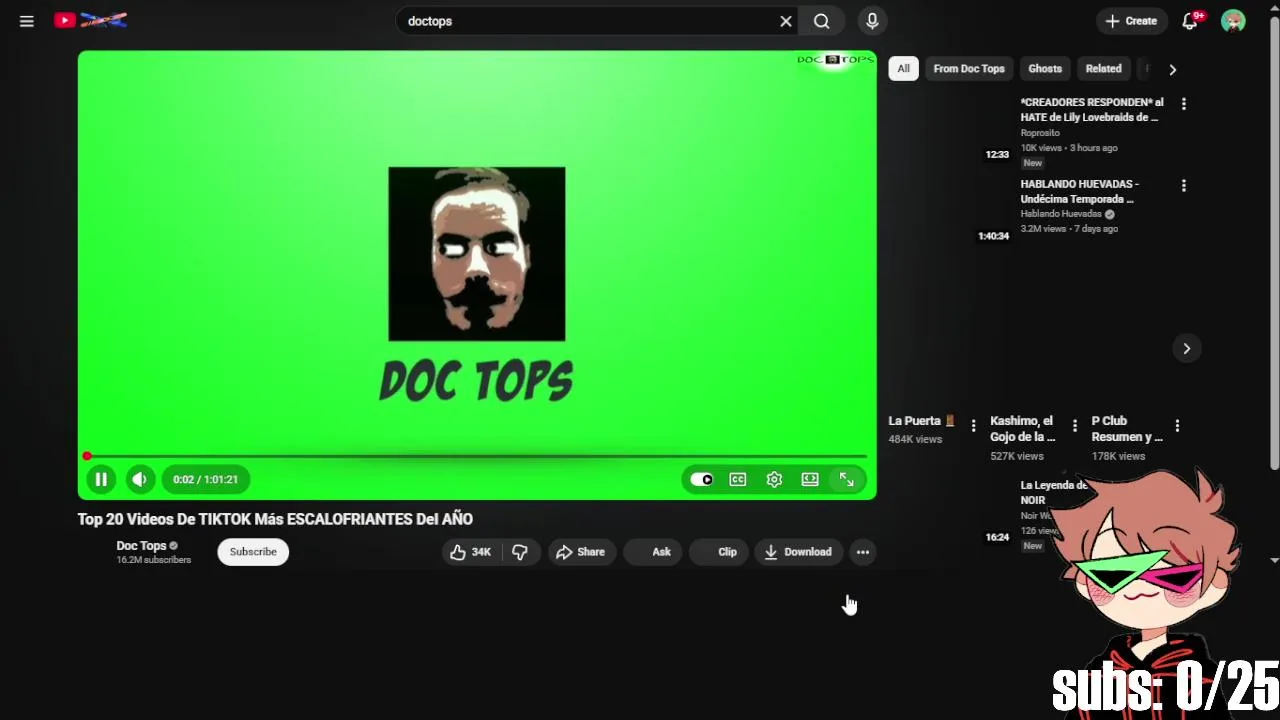Click the 0:02 / 1:01:21 time display
Screen dimensions: 1280x720
(205, 479)
